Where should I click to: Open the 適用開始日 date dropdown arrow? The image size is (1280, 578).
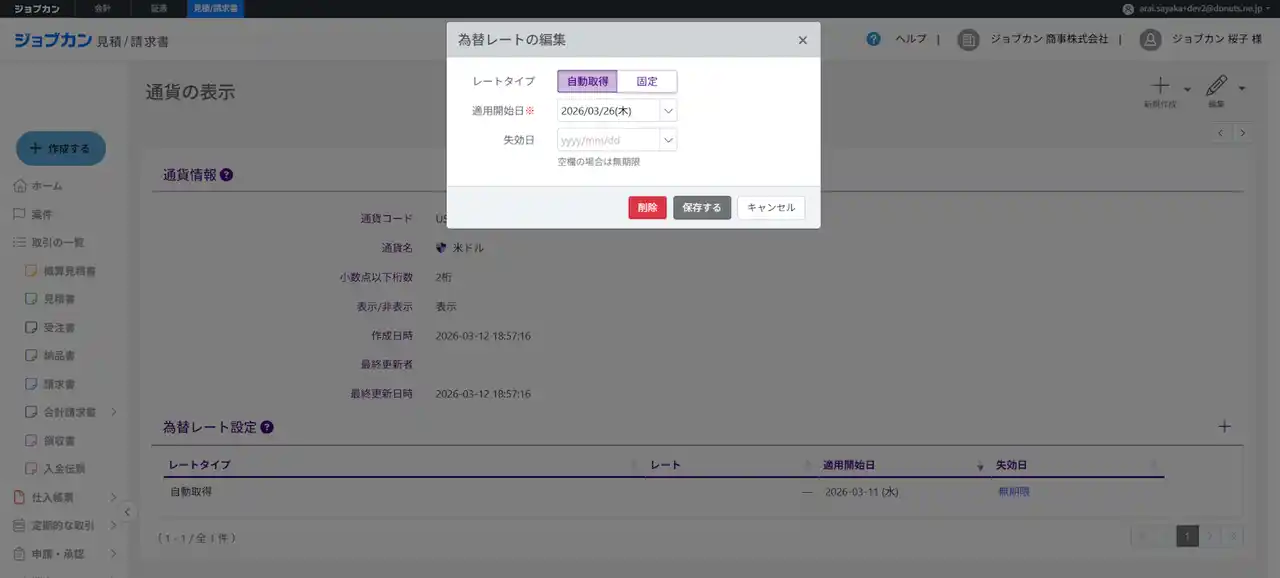(668, 111)
